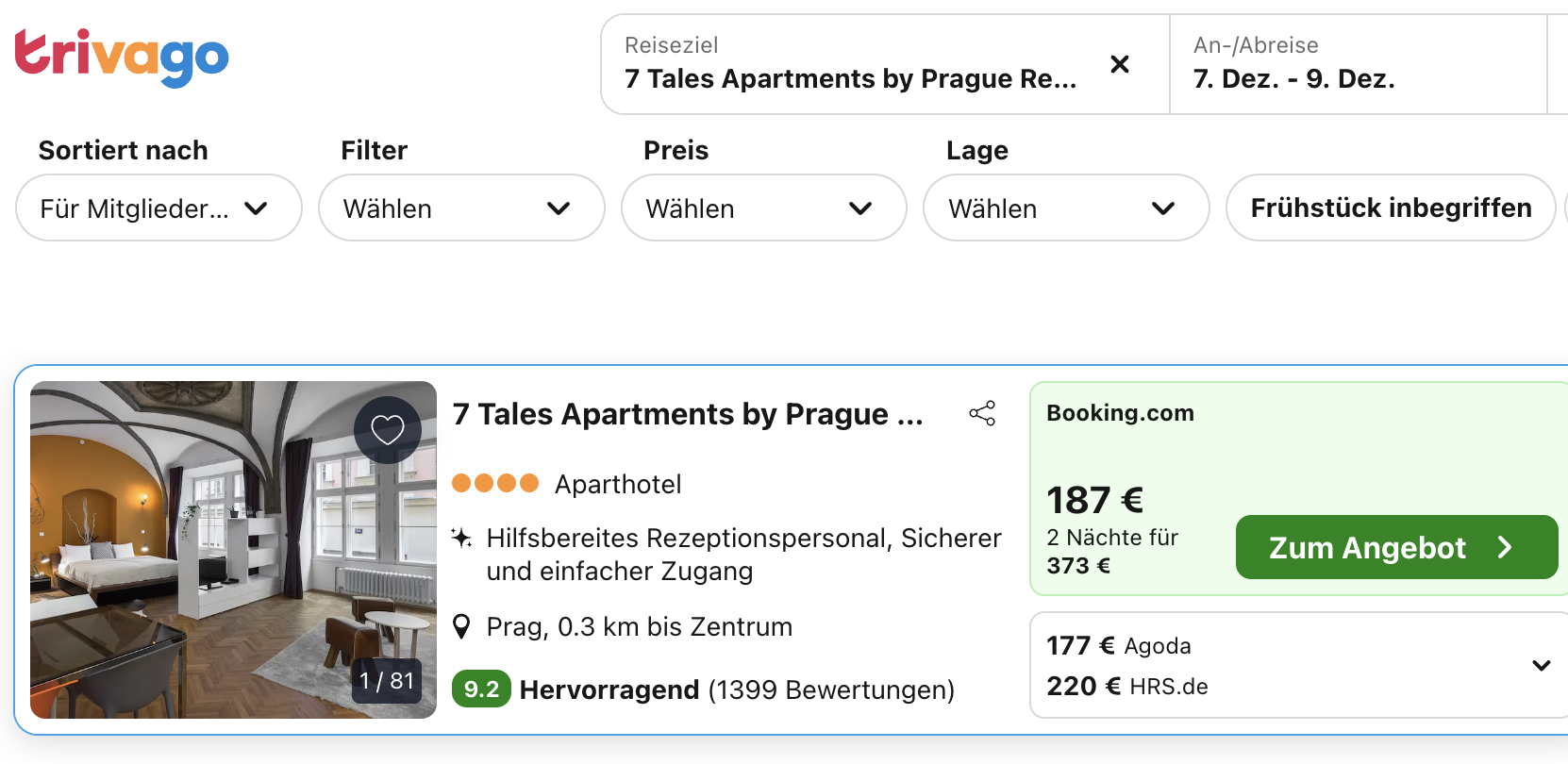1568x764 pixels.
Task: Share the 7 Tales Apartments listing
Action: 982,413
